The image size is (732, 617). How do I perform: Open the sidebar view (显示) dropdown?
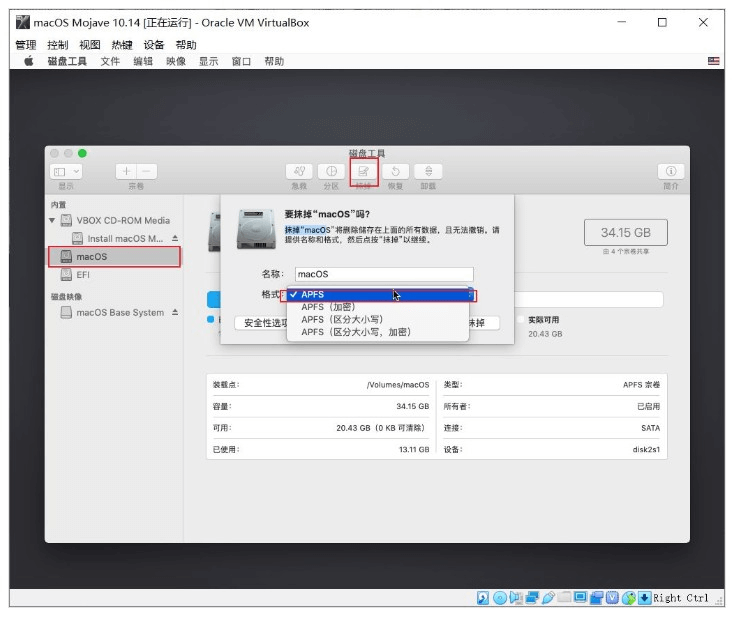point(66,171)
